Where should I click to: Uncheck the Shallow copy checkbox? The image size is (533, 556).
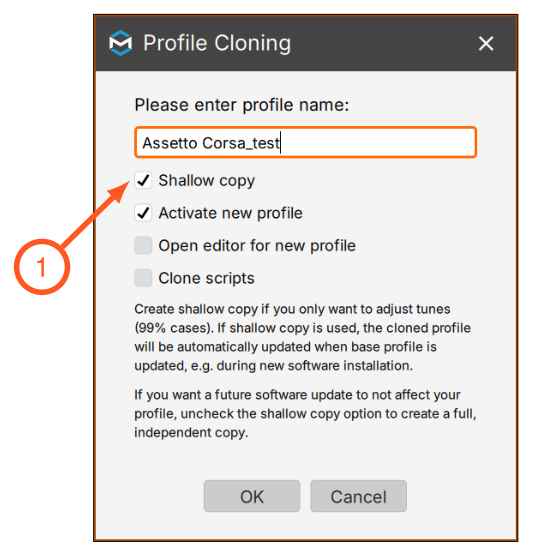(x=143, y=180)
